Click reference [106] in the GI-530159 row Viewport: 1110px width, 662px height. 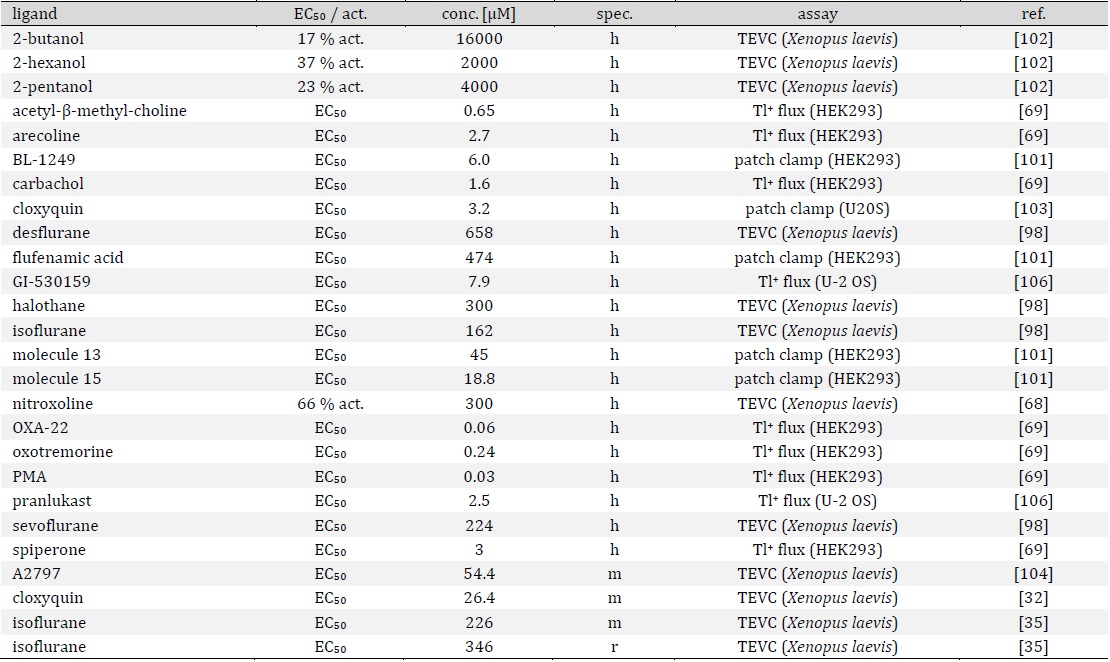[x=1033, y=282]
